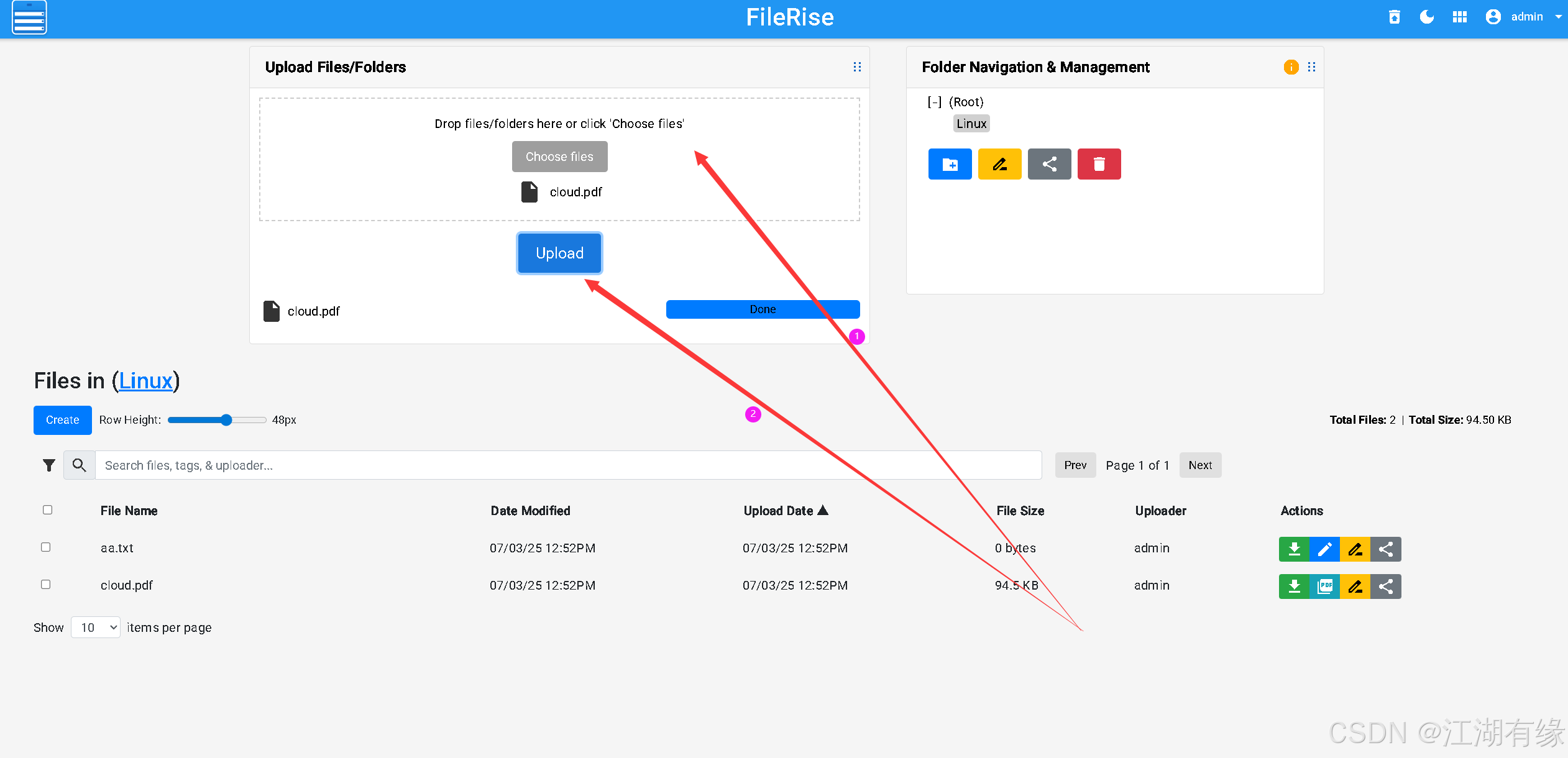Toggle dark mode moon icon

1427,17
